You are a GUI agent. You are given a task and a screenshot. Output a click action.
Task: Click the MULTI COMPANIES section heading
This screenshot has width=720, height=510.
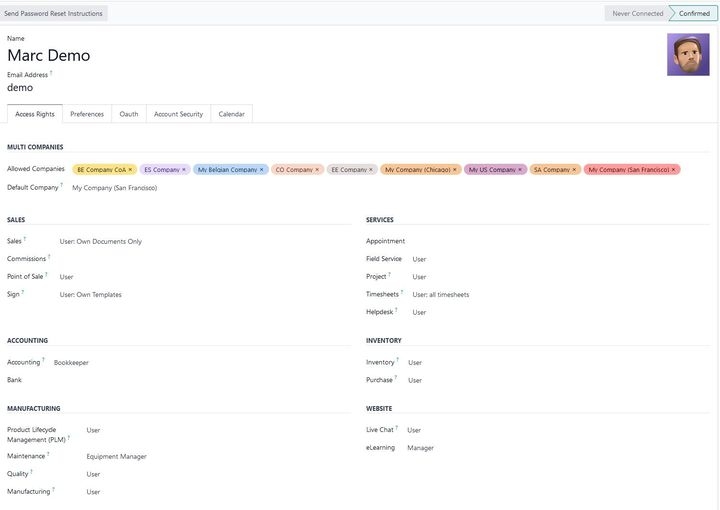click(x=35, y=147)
